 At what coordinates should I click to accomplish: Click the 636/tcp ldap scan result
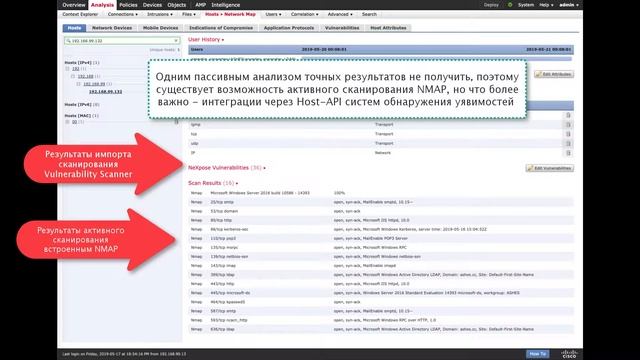tap(222, 329)
